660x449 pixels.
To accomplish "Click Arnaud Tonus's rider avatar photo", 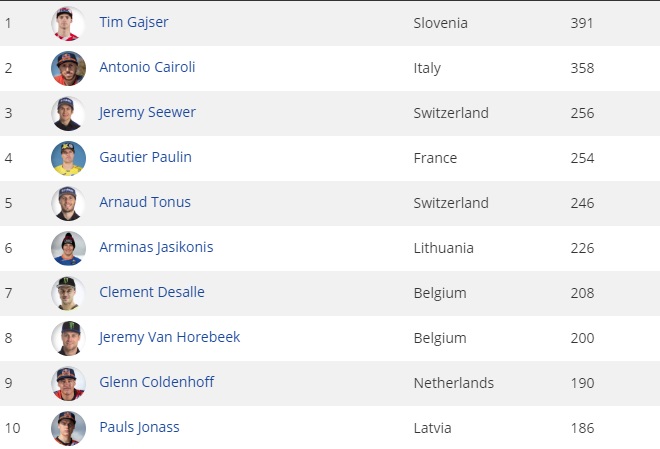I will 68,203.
